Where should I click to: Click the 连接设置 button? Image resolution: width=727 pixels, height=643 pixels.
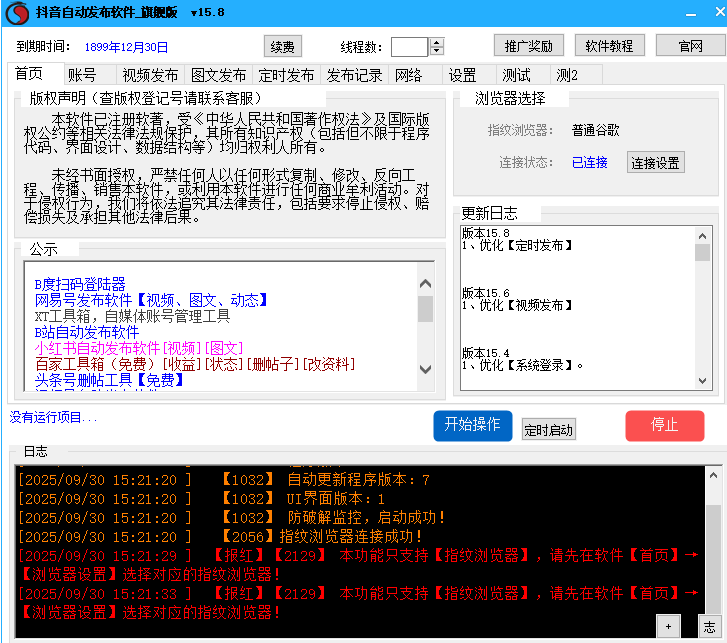[655, 163]
